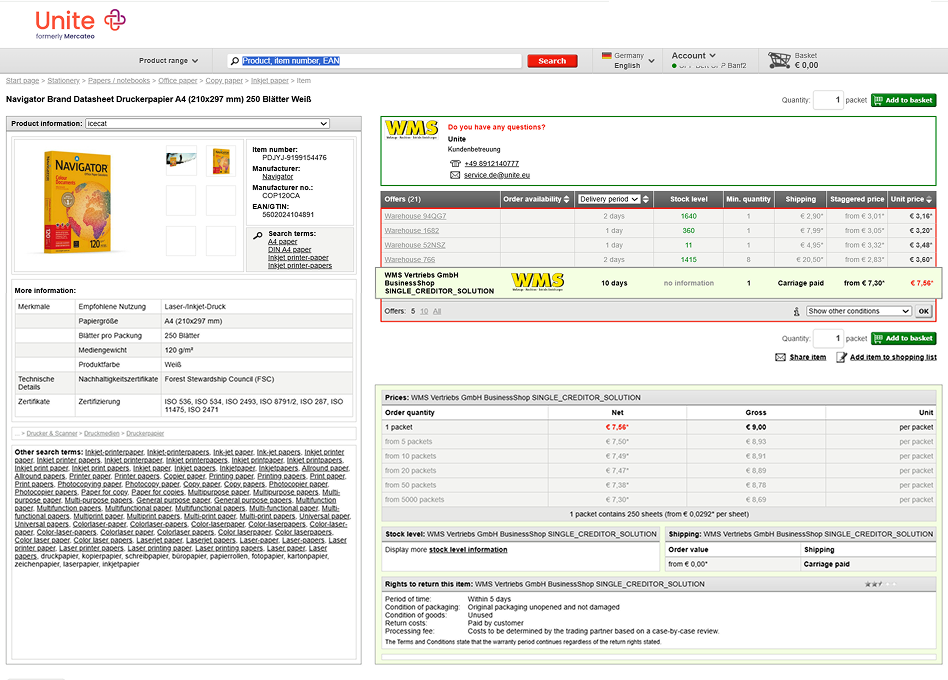This screenshot has height=680, width=948.
Task: Click the lower Add to basket button
Action: [903, 338]
